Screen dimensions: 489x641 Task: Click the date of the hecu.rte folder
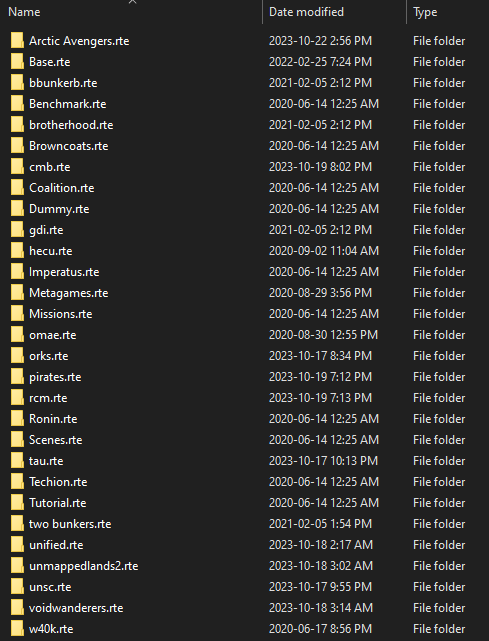[323, 251]
